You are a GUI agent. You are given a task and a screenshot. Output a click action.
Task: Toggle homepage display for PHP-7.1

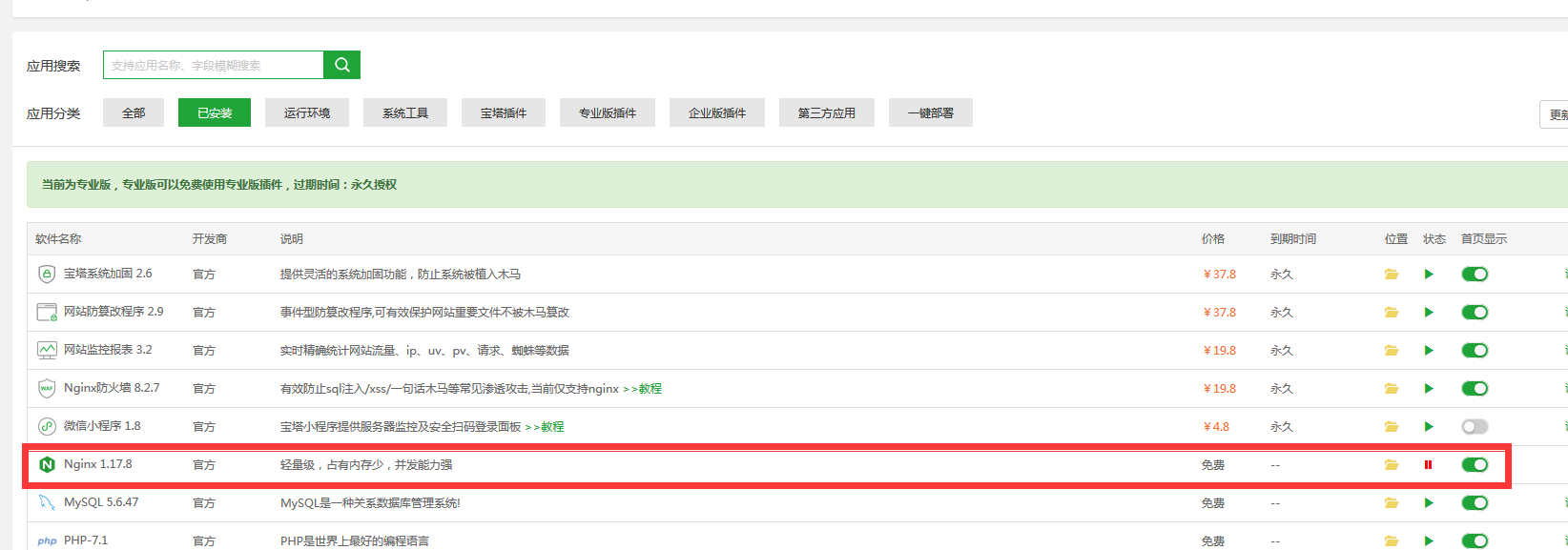(1475, 541)
